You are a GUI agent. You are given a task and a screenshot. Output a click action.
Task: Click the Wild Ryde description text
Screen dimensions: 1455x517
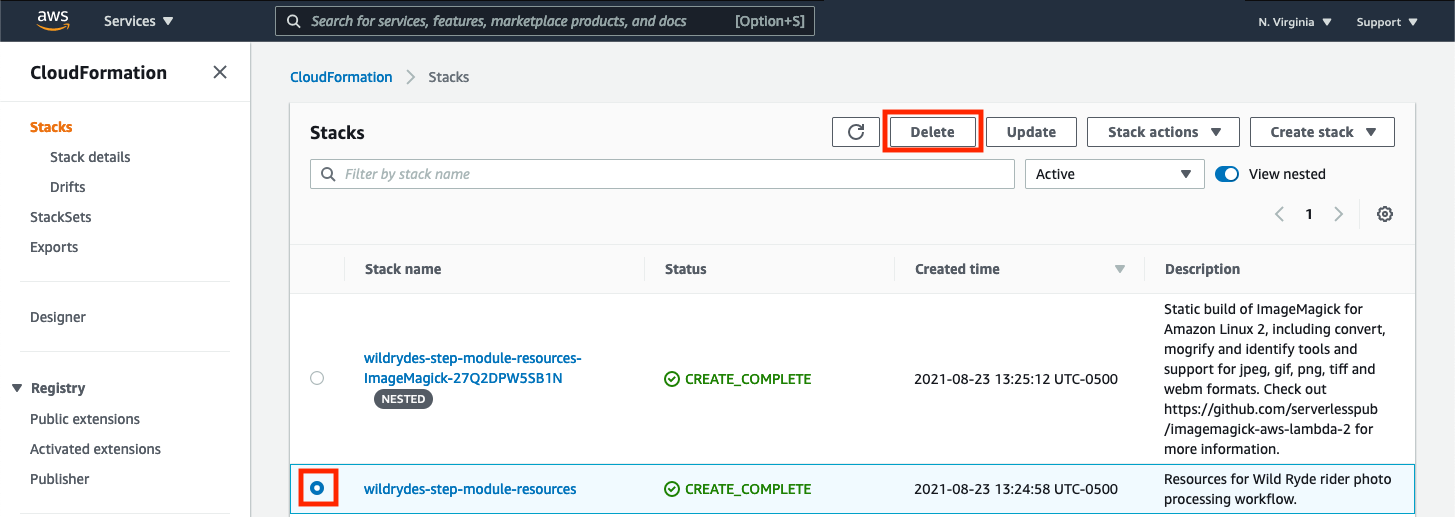[x=1276, y=489]
